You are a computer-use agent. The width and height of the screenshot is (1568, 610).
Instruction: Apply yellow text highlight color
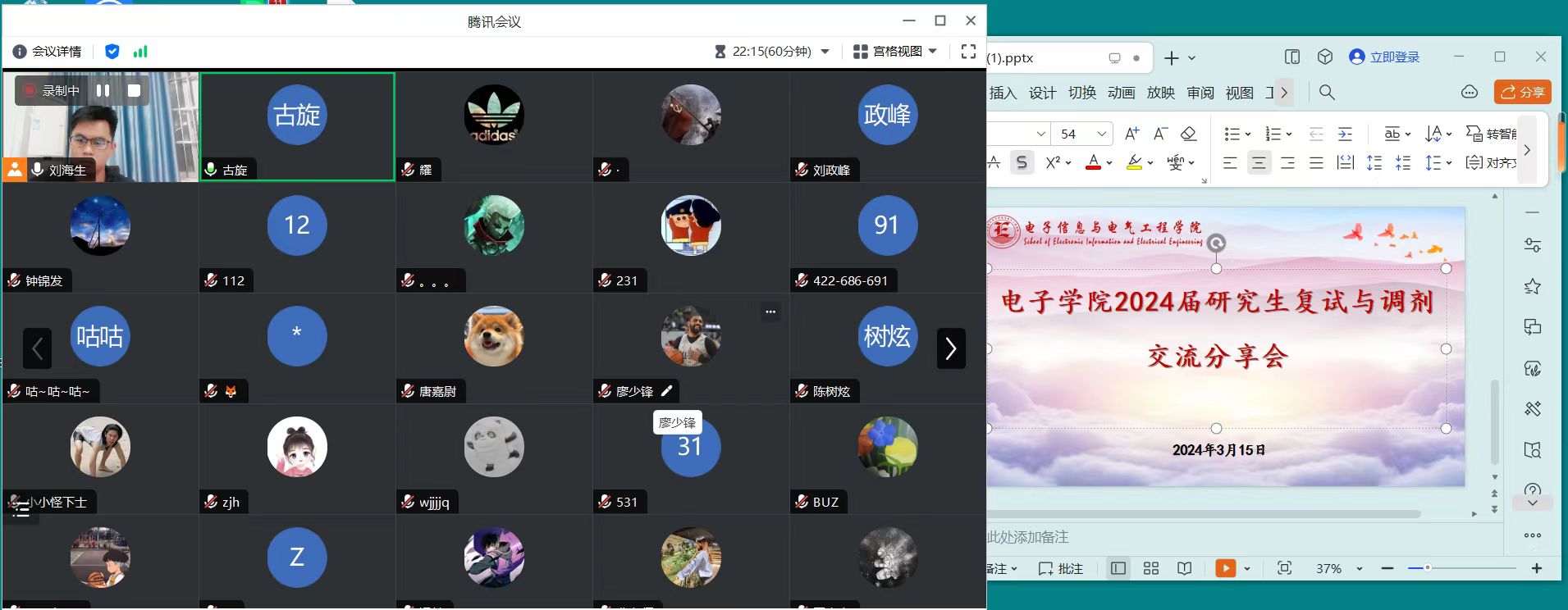pos(1134,162)
